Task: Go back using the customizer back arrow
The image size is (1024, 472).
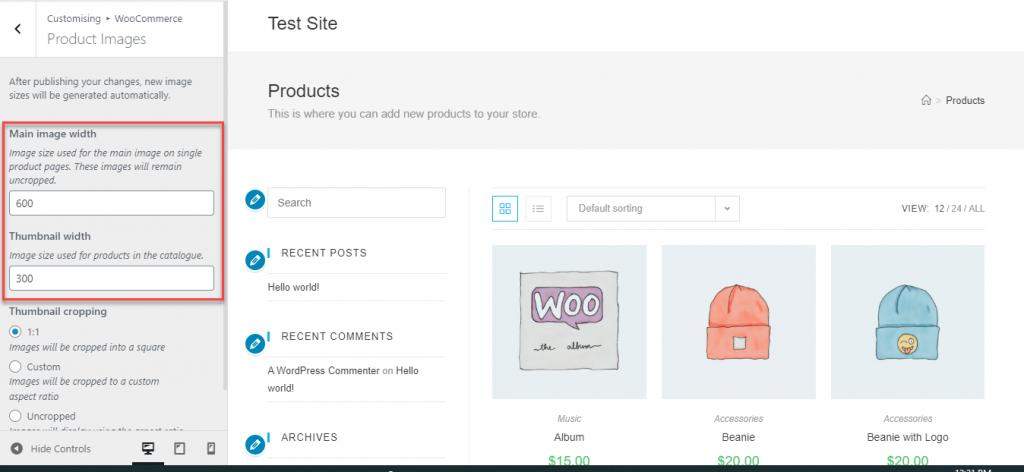Action: (x=18, y=29)
